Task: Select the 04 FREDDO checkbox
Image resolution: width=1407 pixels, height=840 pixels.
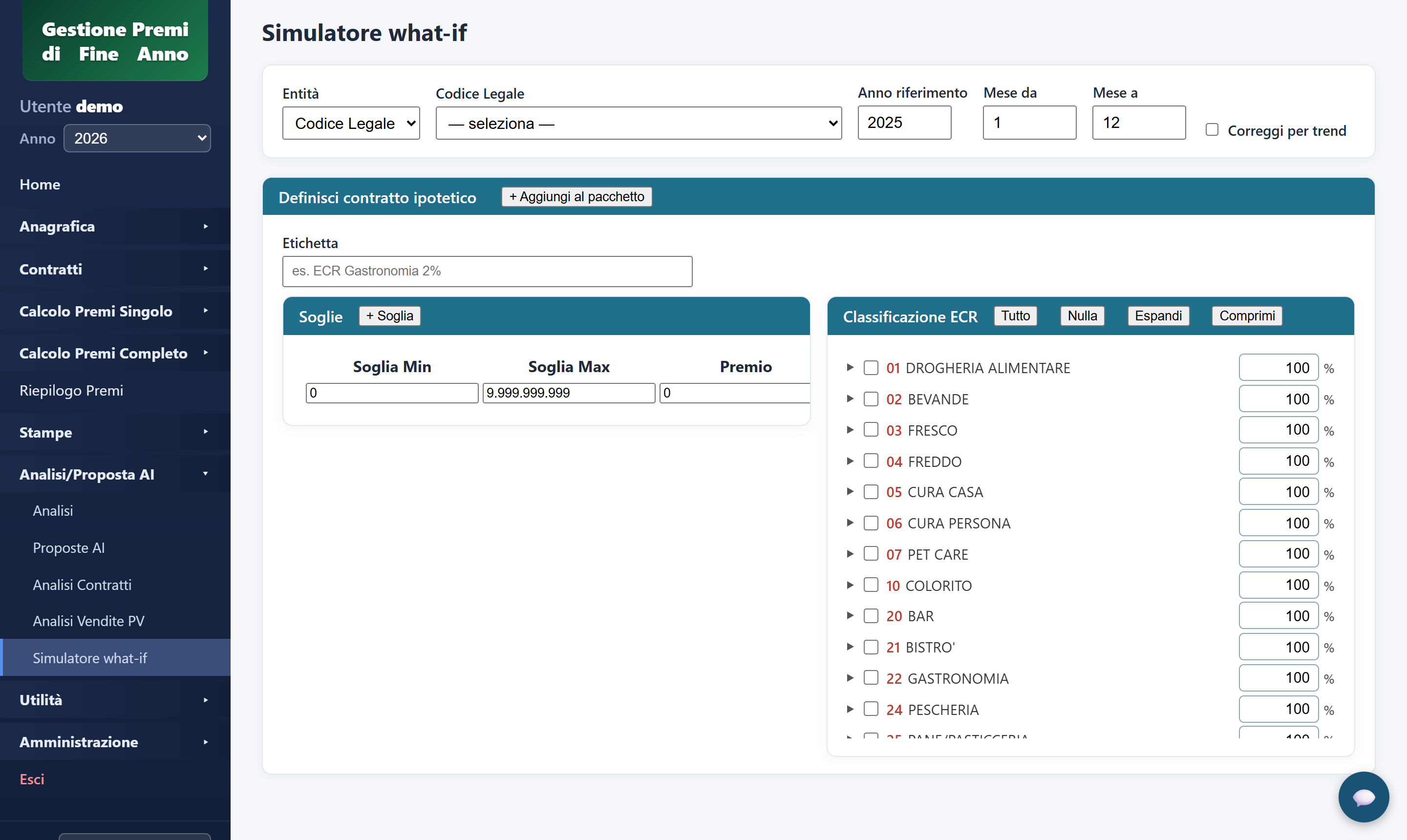Action: point(871,461)
